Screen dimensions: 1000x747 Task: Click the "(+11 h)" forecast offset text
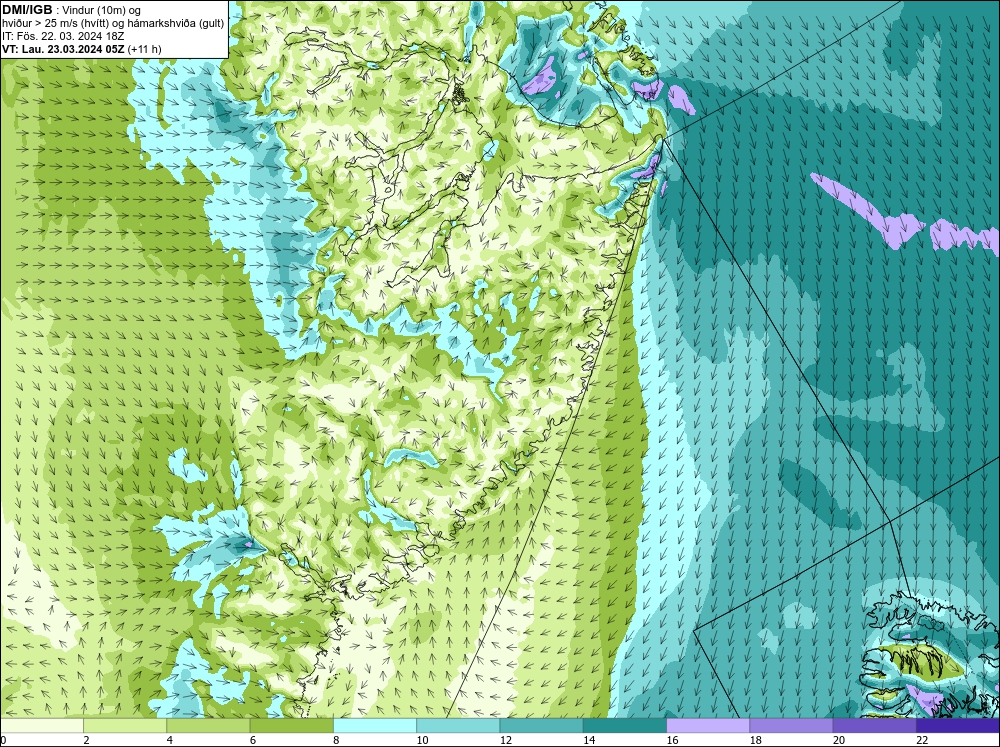[x=145, y=49]
